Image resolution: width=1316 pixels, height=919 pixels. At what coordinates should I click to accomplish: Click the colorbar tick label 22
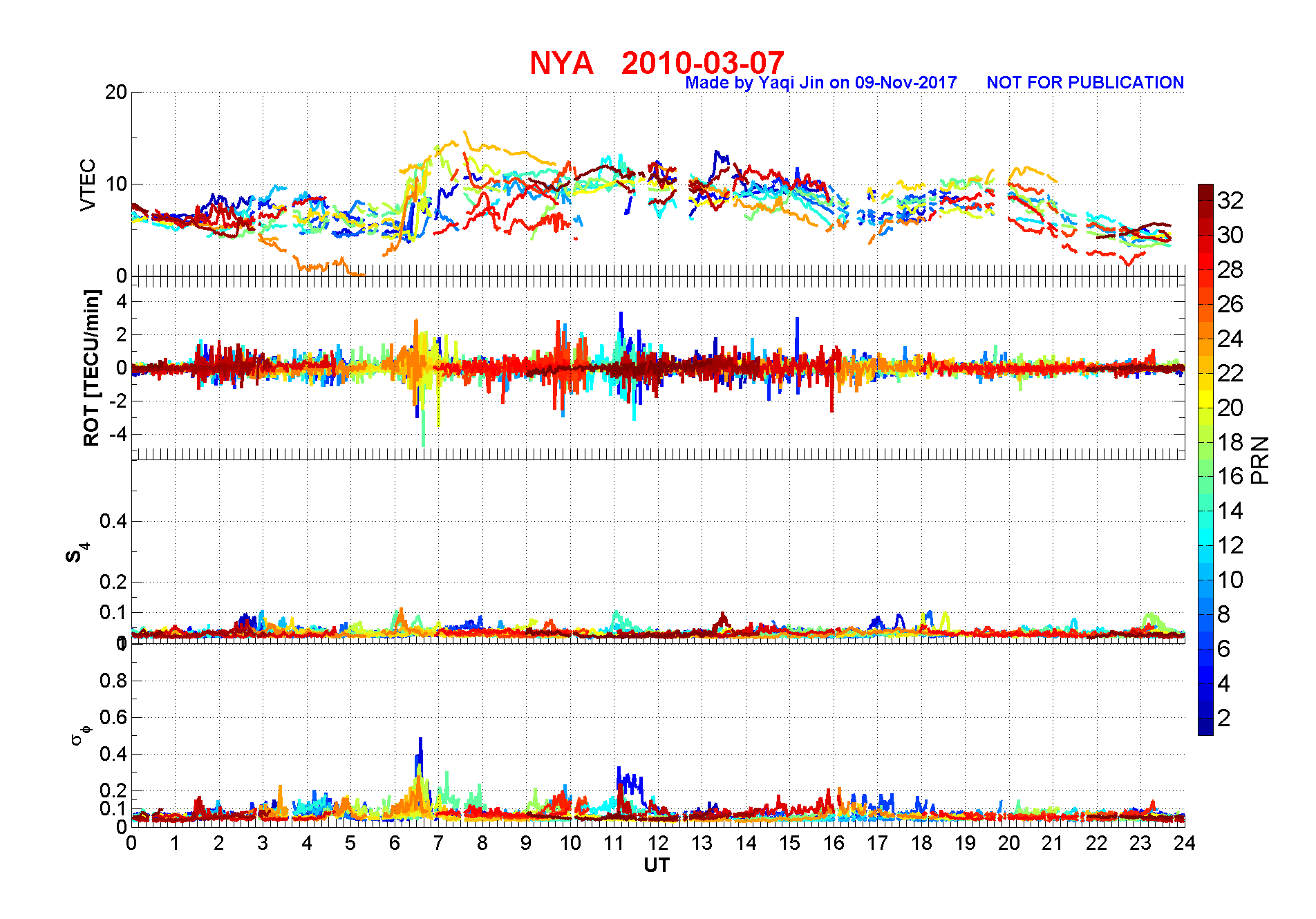(1230, 373)
